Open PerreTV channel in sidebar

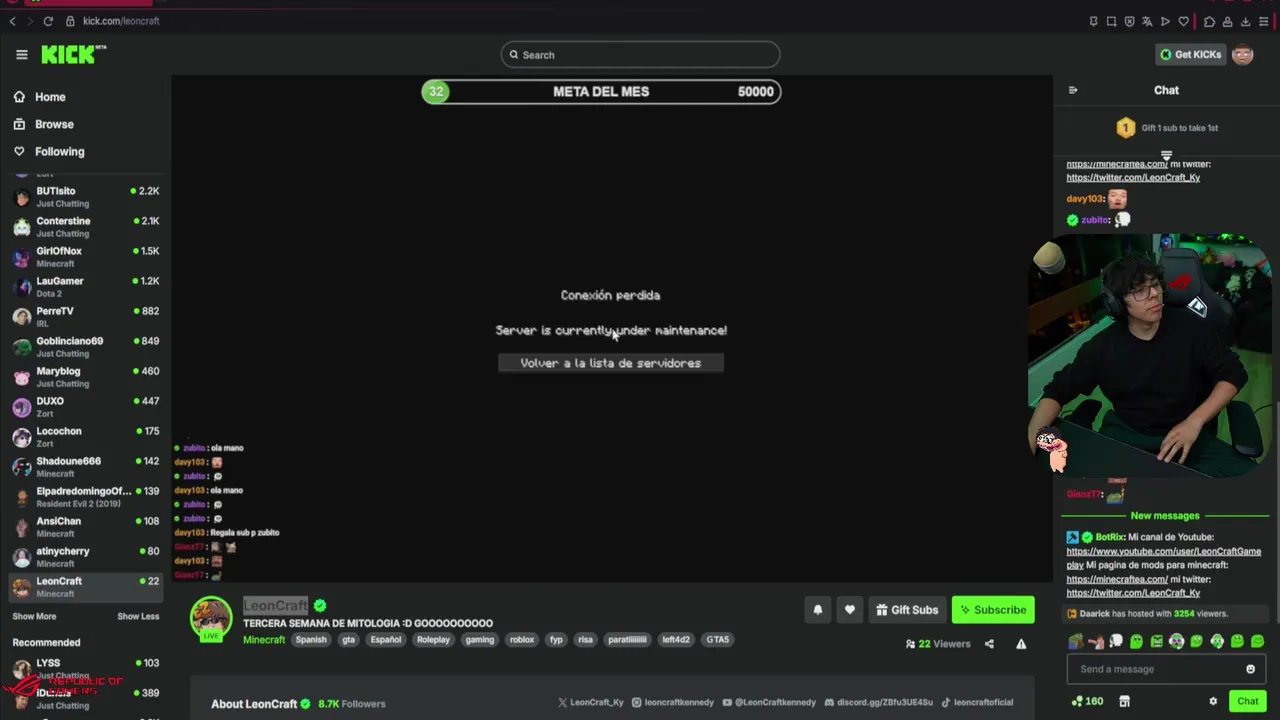click(x=86, y=316)
